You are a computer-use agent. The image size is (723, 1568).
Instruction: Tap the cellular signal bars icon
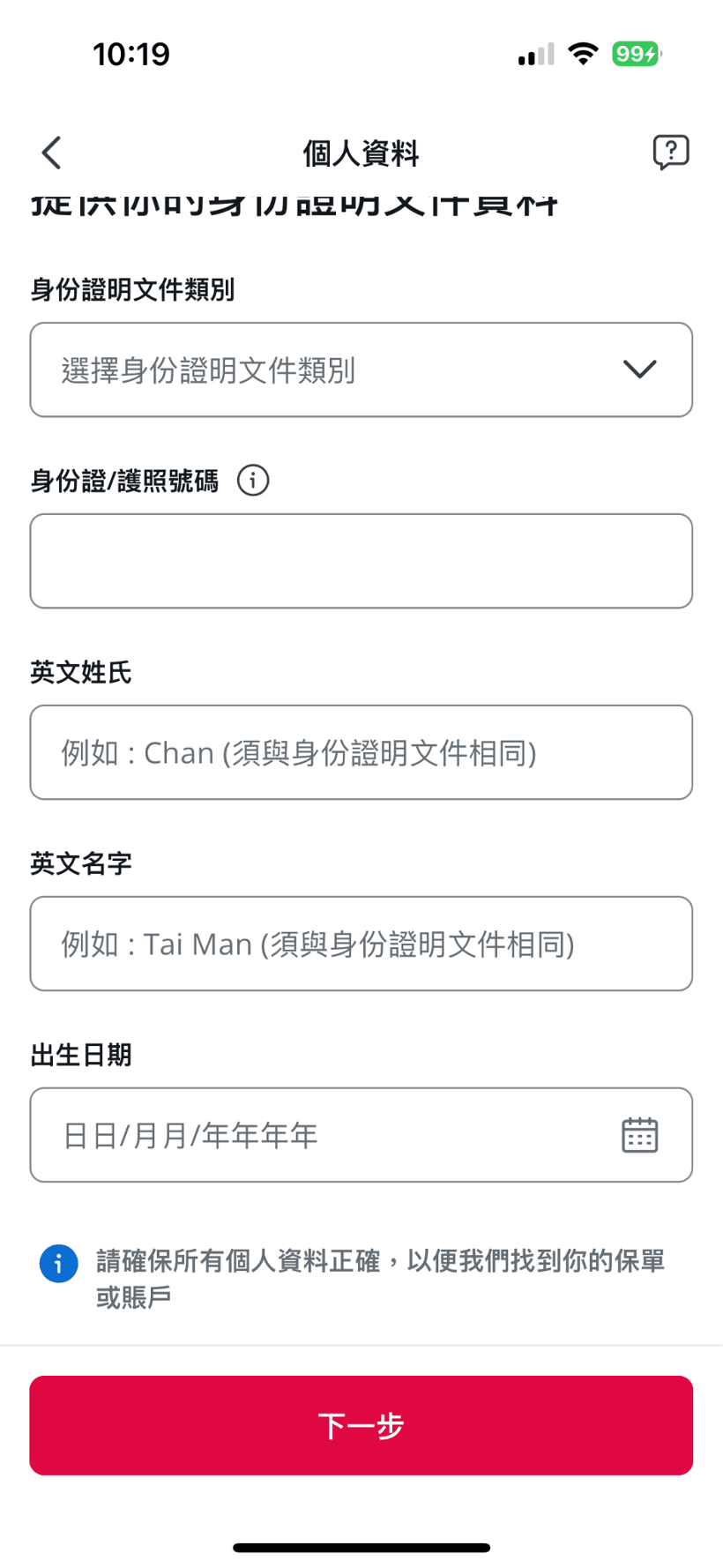(536, 55)
